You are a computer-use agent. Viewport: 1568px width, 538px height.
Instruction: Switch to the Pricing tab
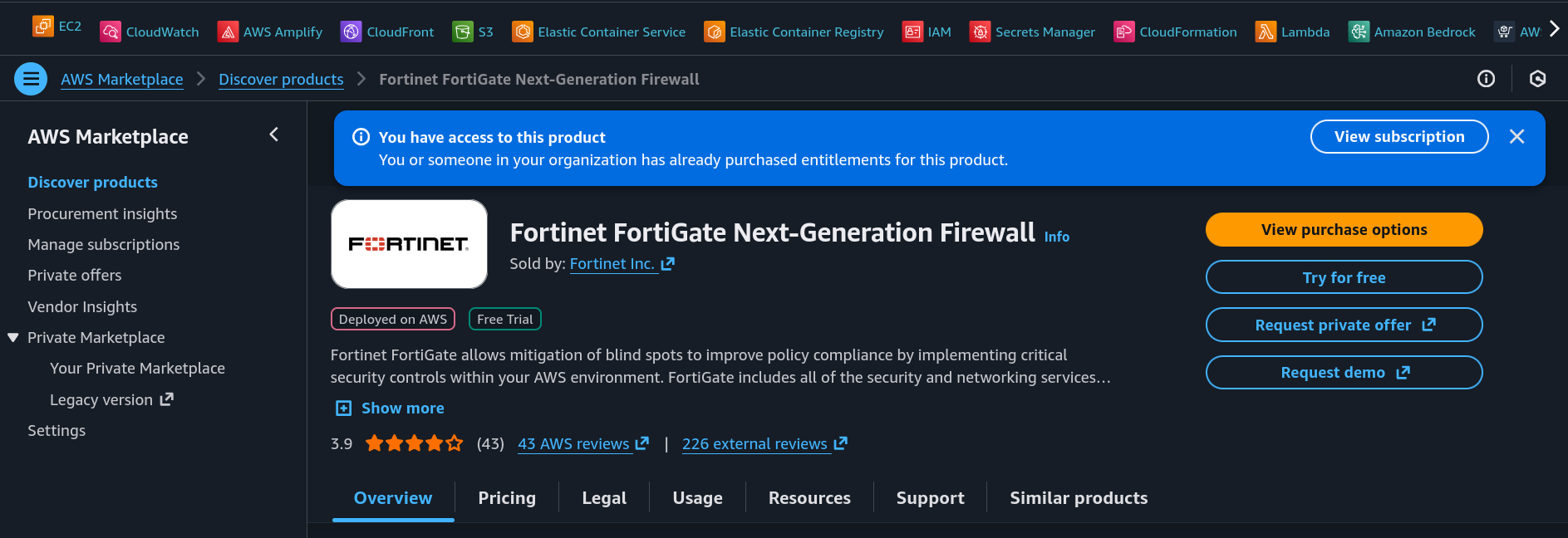click(x=506, y=498)
